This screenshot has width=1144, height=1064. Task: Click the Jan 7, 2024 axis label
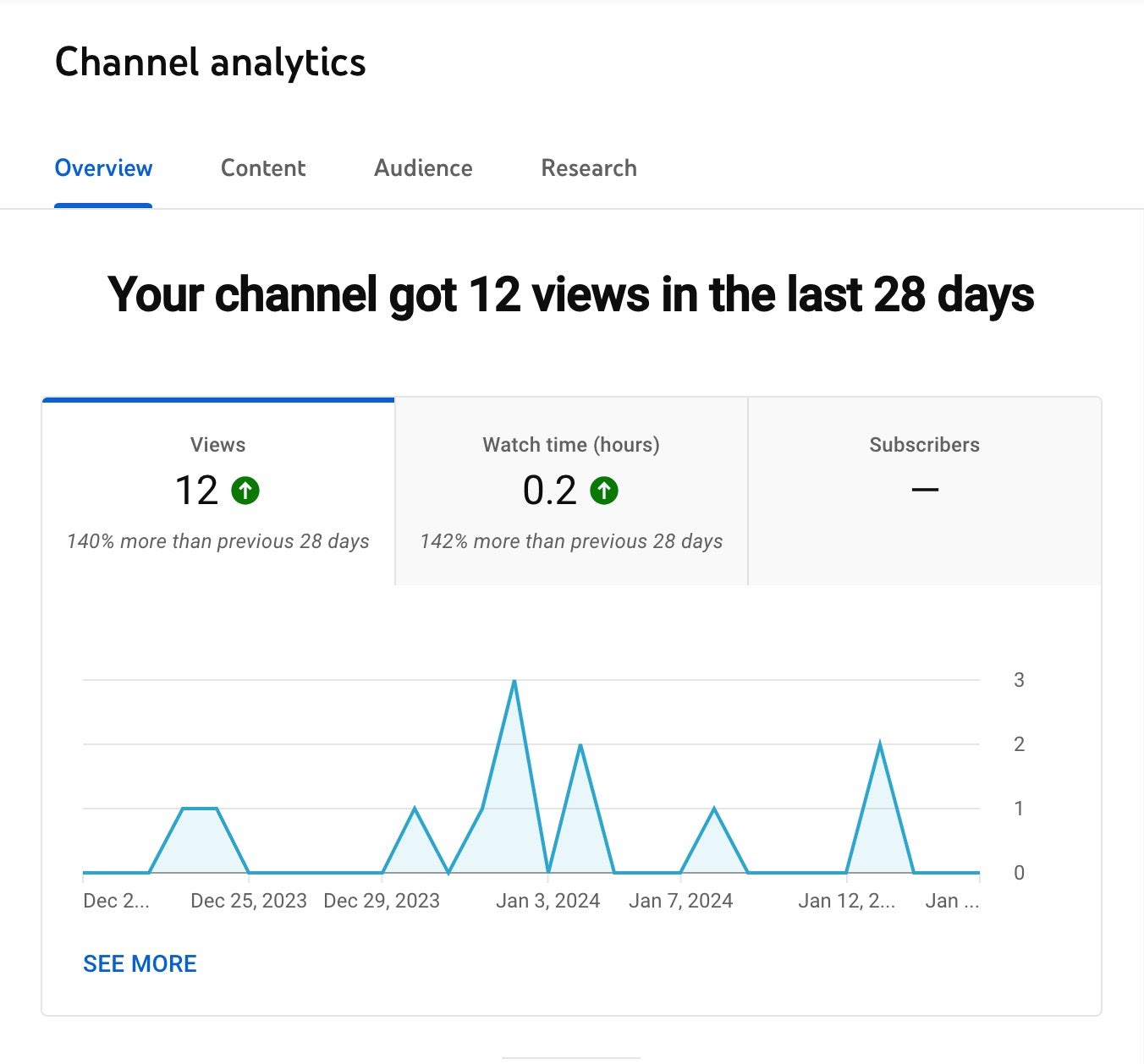(680, 901)
